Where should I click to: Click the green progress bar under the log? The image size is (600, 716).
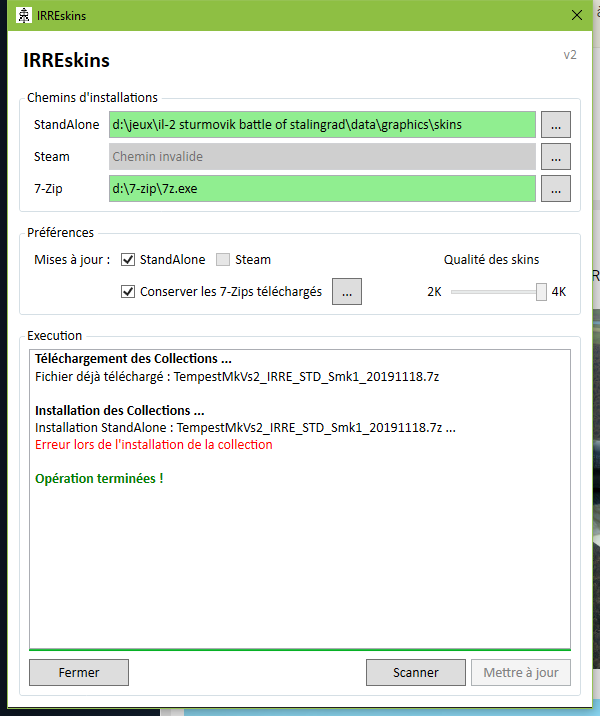pos(300,649)
